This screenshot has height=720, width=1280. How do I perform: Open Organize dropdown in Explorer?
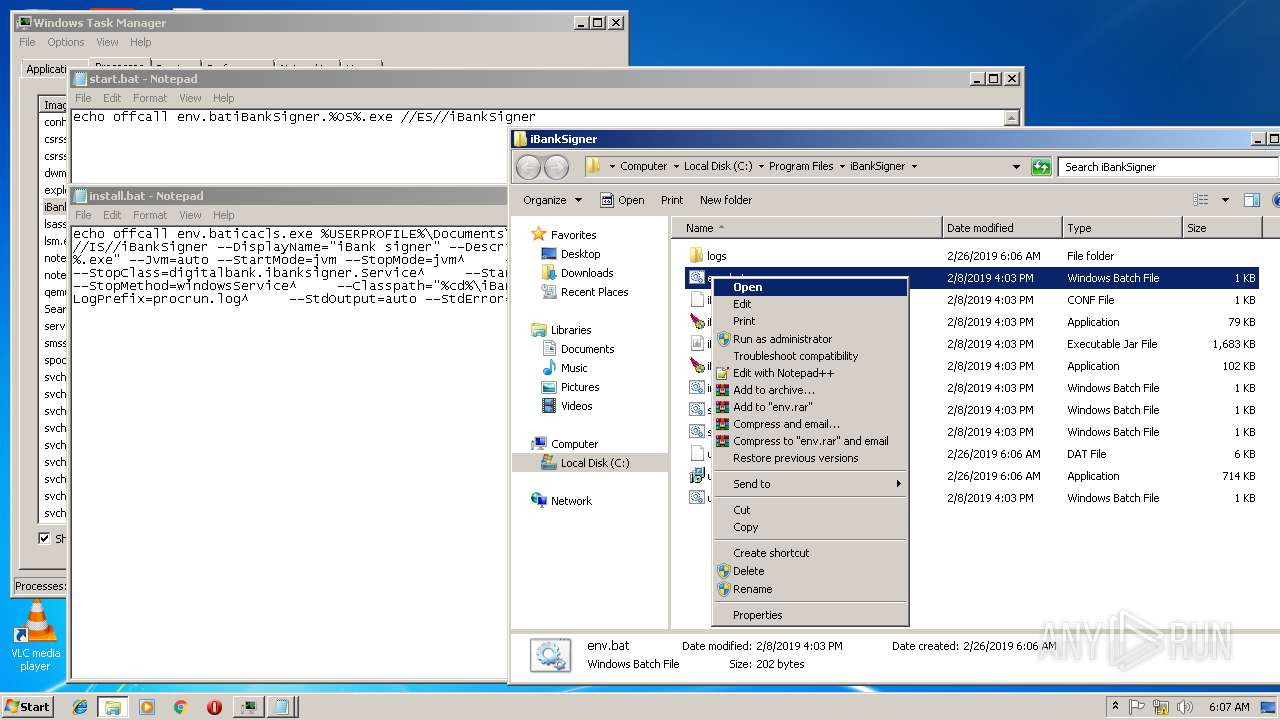tap(552, 200)
